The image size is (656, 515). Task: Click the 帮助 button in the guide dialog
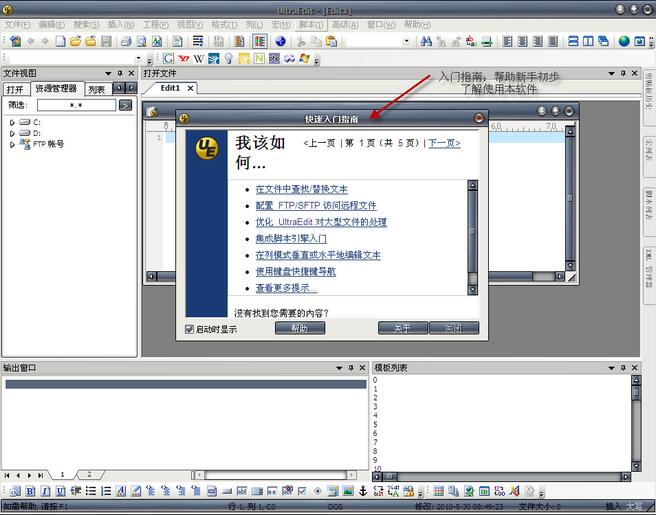click(300, 328)
